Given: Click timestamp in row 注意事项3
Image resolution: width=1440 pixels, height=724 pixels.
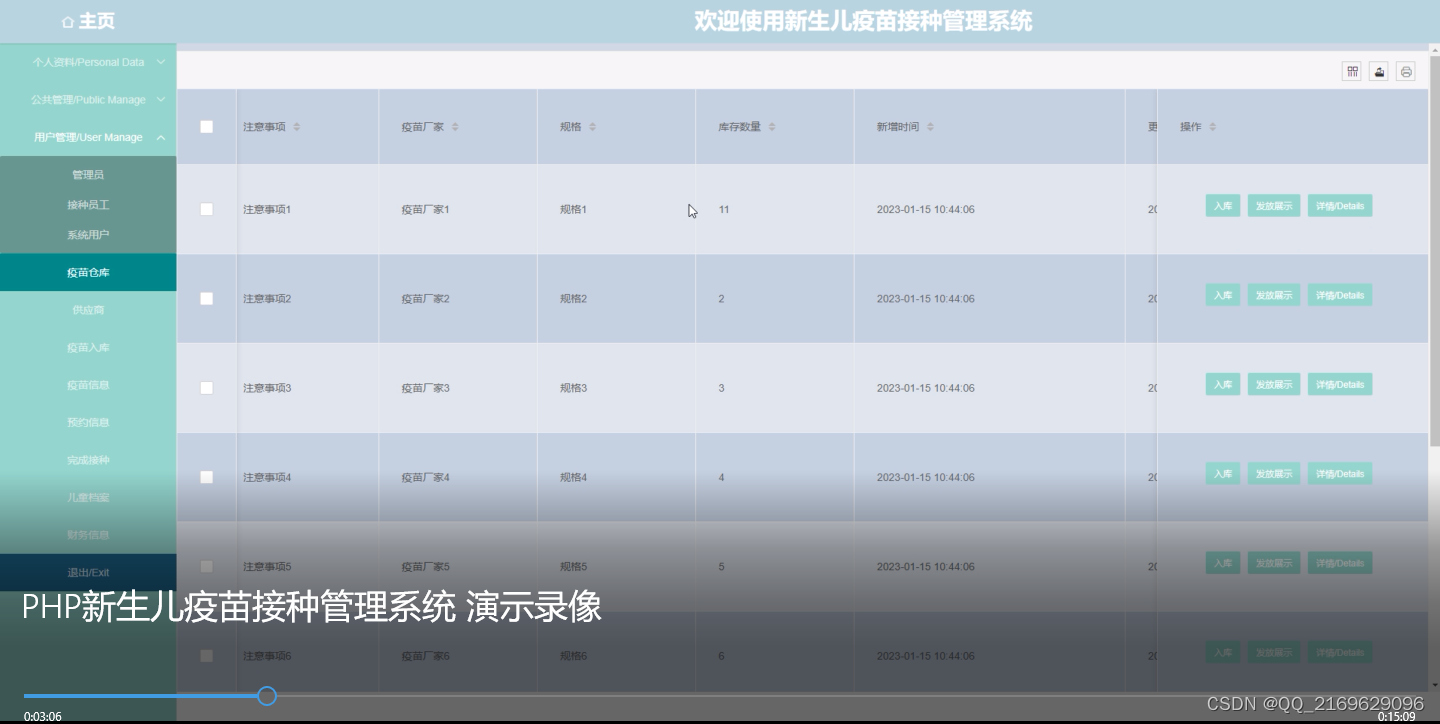Looking at the screenshot, I should [926, 387].
